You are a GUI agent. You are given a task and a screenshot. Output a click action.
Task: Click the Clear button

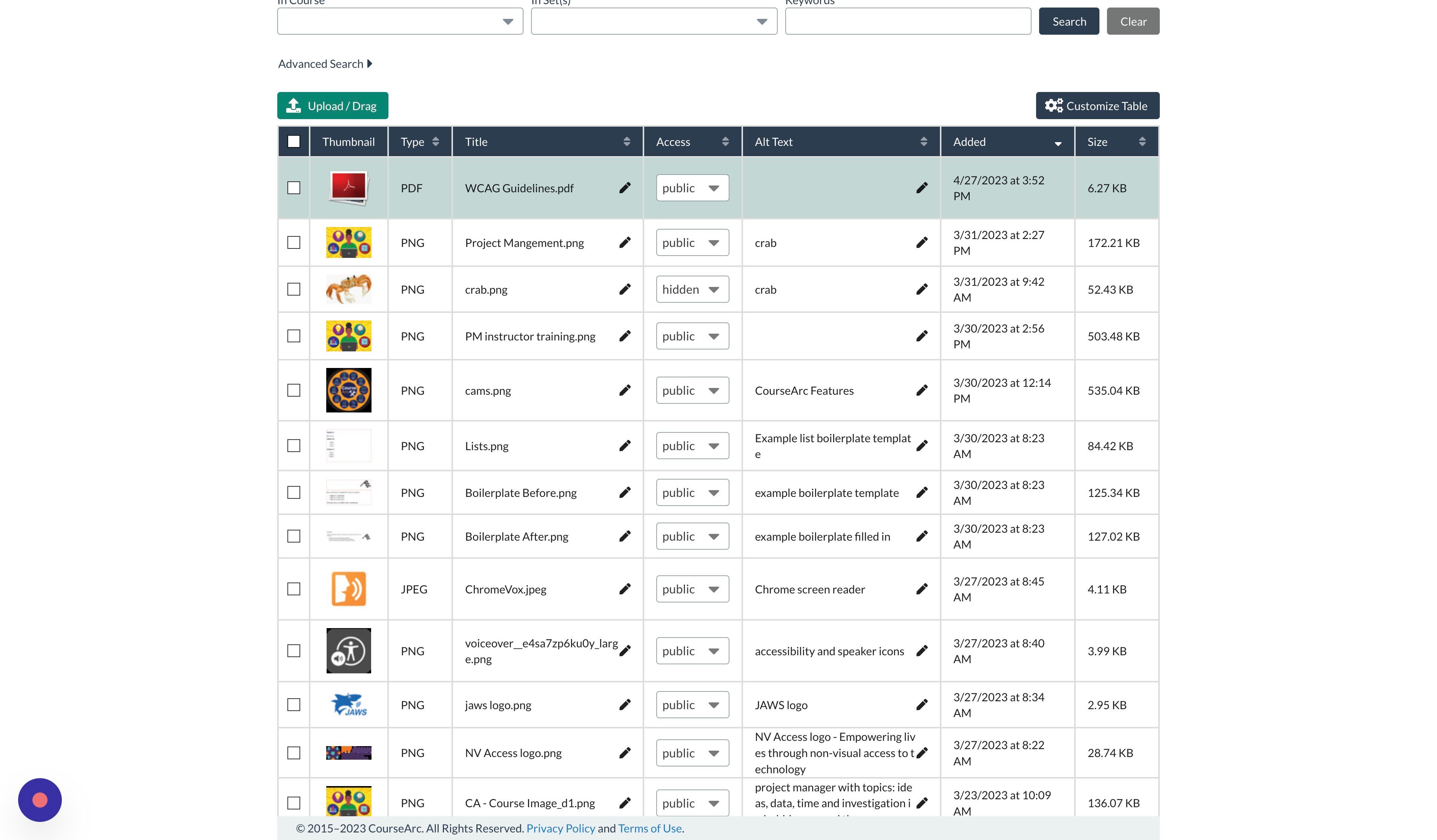click(1133, 21)
